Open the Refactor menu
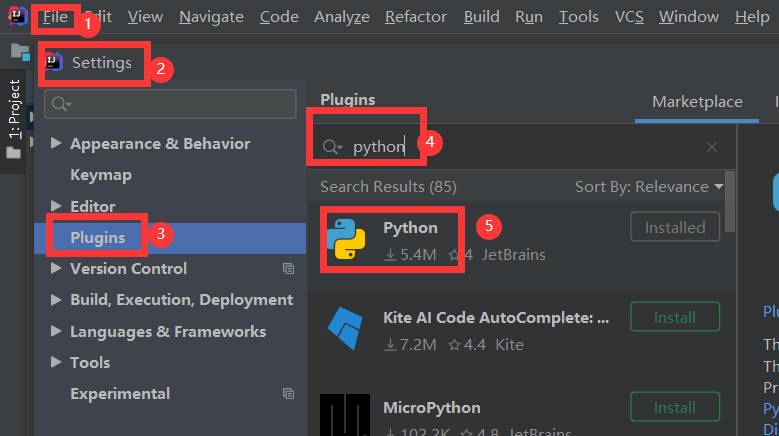 (416, 17)
